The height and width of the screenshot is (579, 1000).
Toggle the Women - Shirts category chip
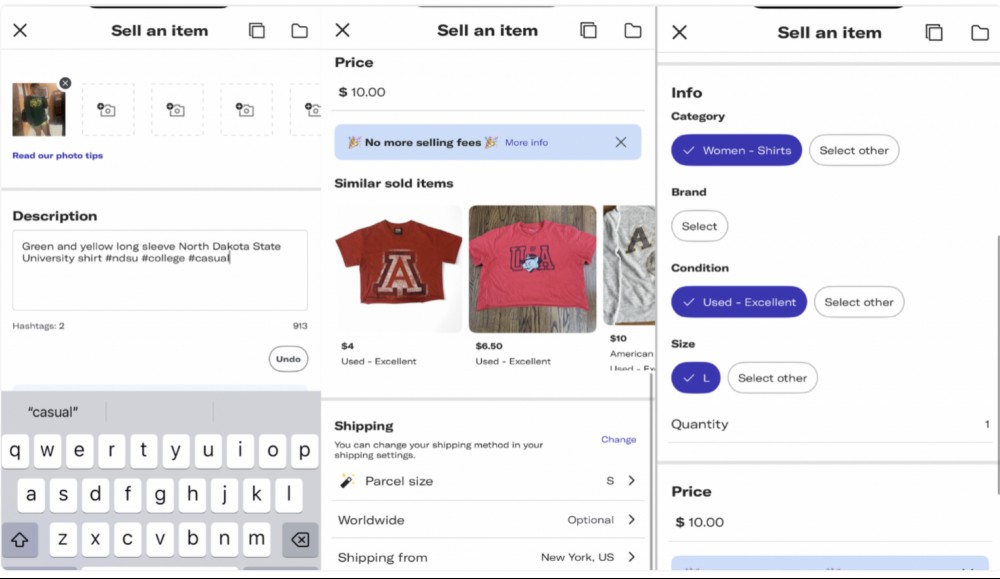(x=736, y=150)
